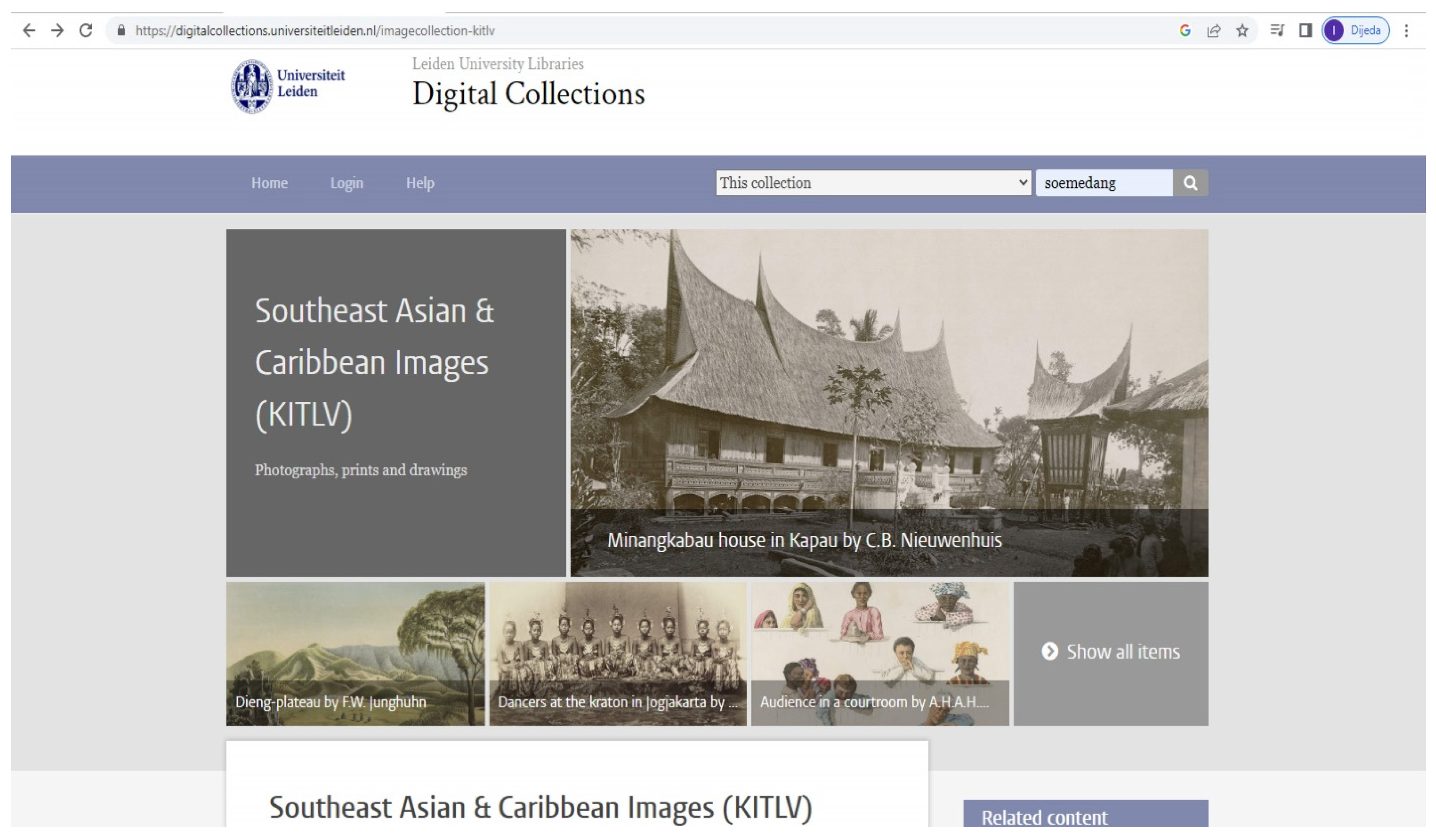
Task: Open Chrome three-dot menu
Action: [1406, 31]
